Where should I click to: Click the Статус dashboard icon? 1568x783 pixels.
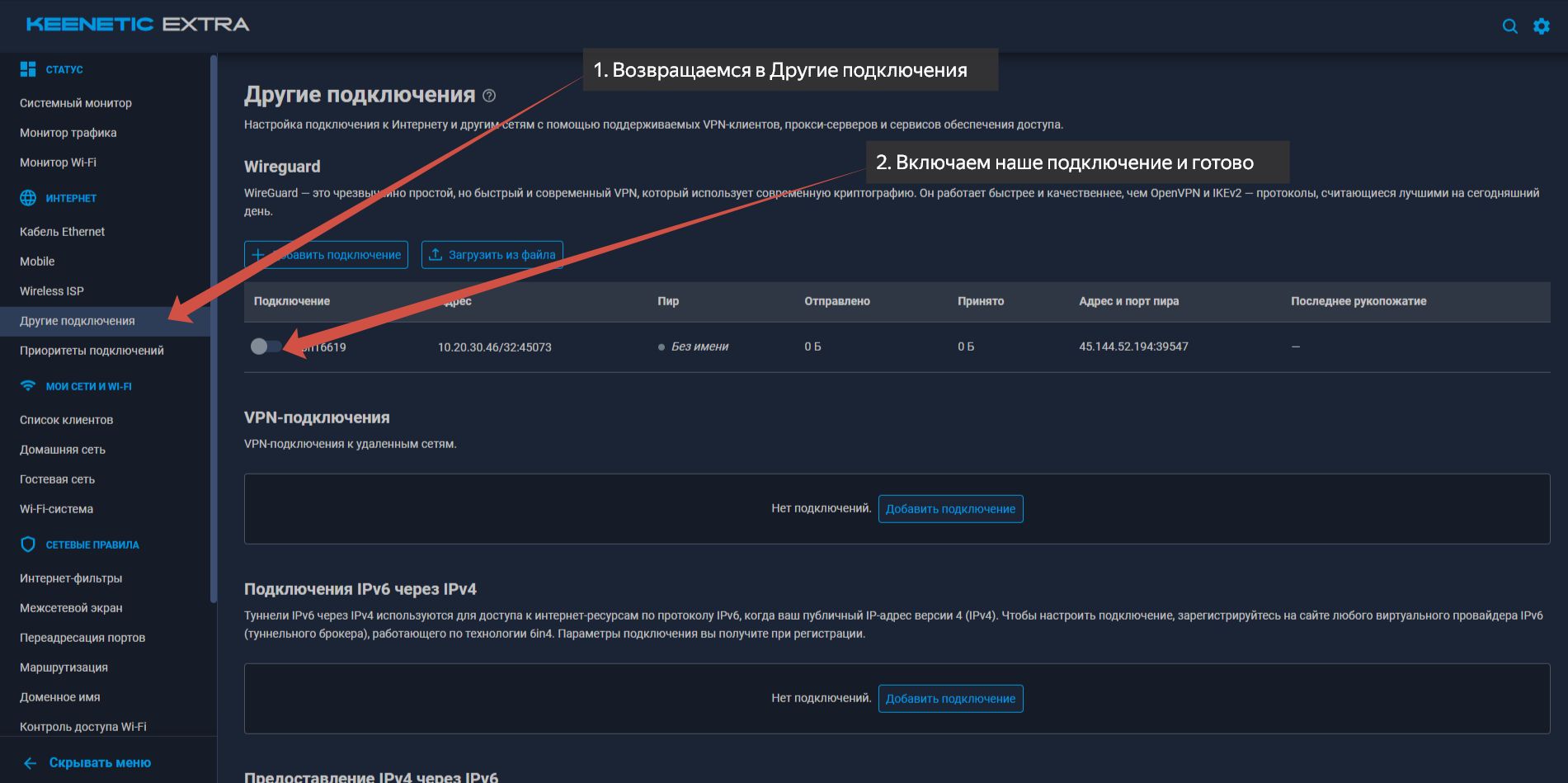click(x=28, y=69)
